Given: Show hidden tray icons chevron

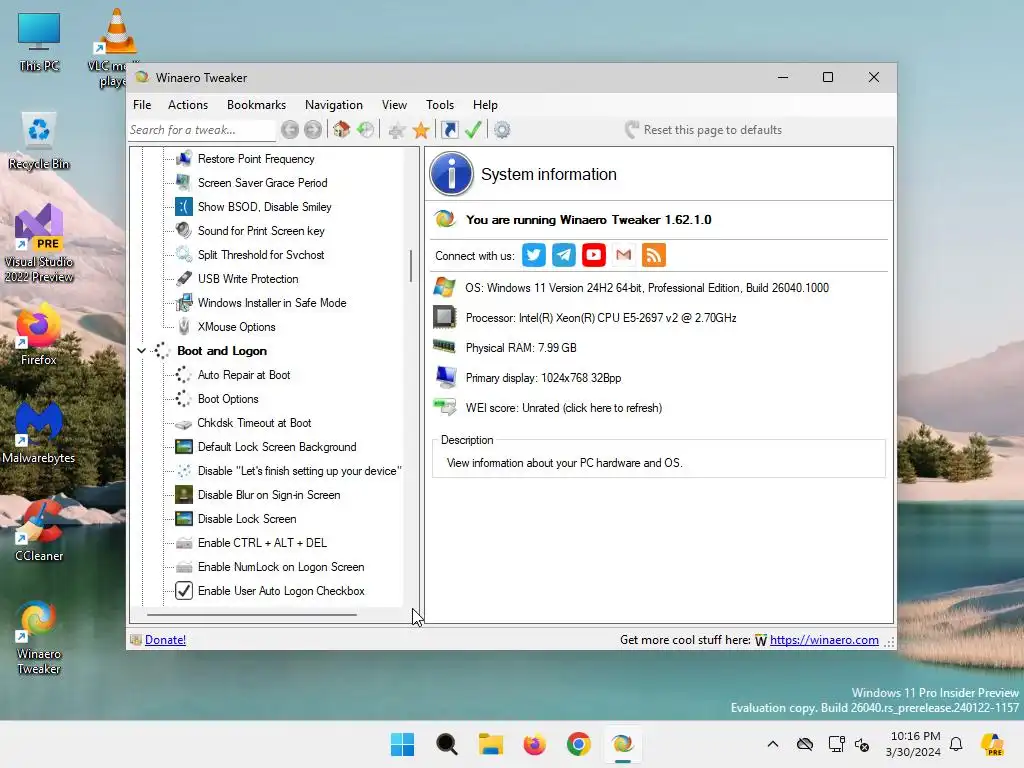Looking at the screenshot, I should 773,744.
